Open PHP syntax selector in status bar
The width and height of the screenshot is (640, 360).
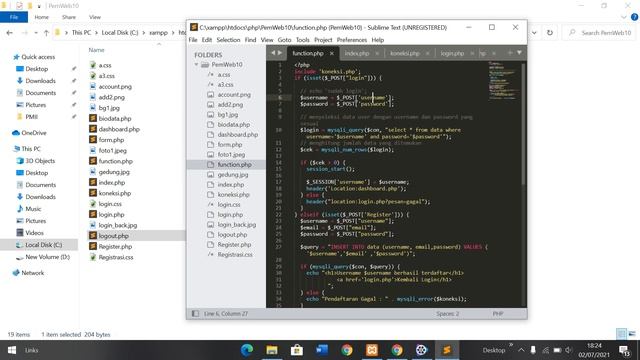click(498, 313)
